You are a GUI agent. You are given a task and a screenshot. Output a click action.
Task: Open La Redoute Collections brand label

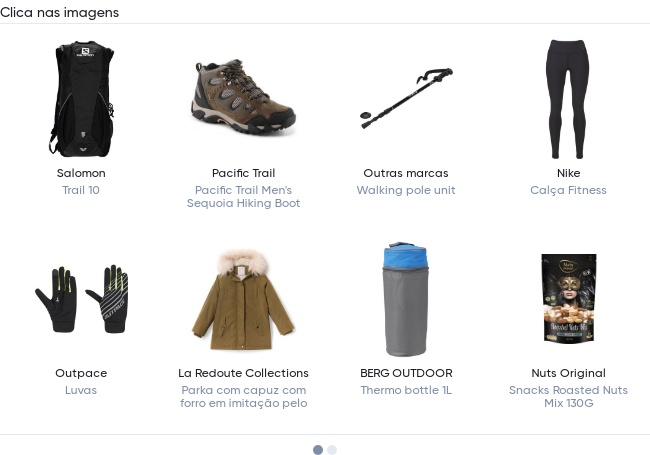click(243, 373)
